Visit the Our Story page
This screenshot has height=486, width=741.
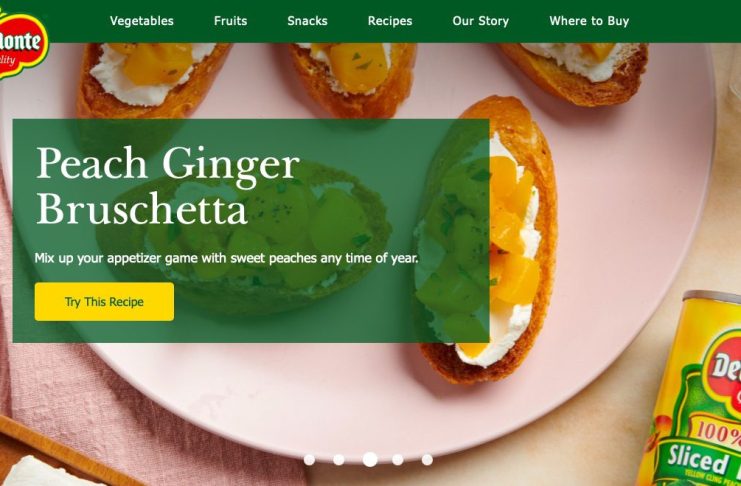click(481, 21)
